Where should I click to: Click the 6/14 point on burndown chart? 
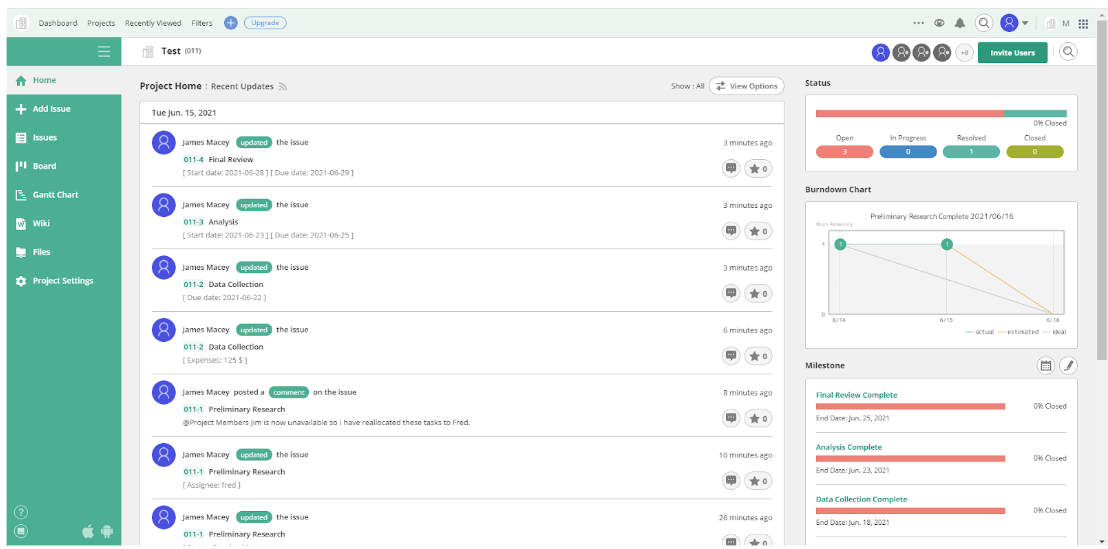point(839,244)
